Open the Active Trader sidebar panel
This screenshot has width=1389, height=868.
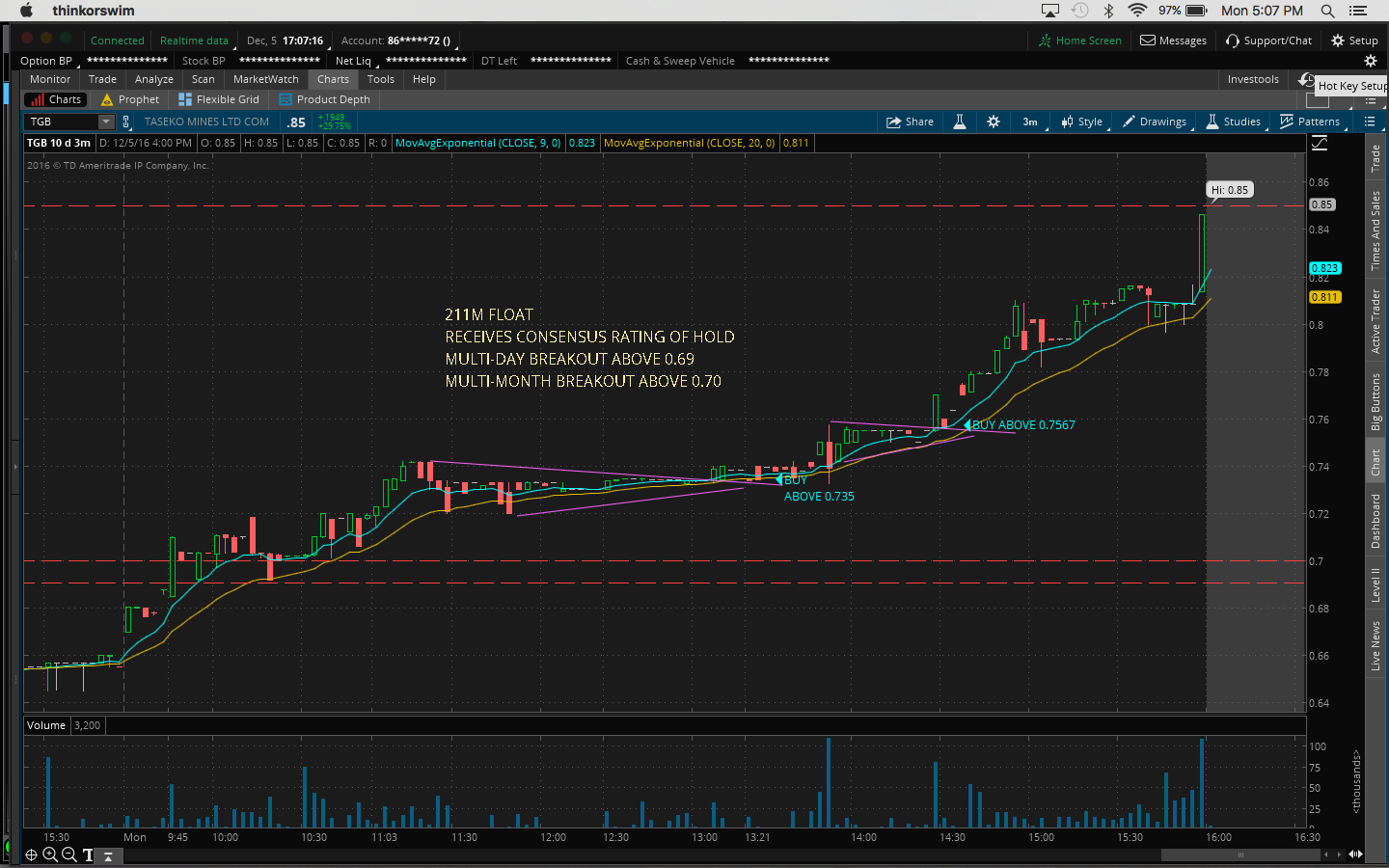pos(1376,321)
